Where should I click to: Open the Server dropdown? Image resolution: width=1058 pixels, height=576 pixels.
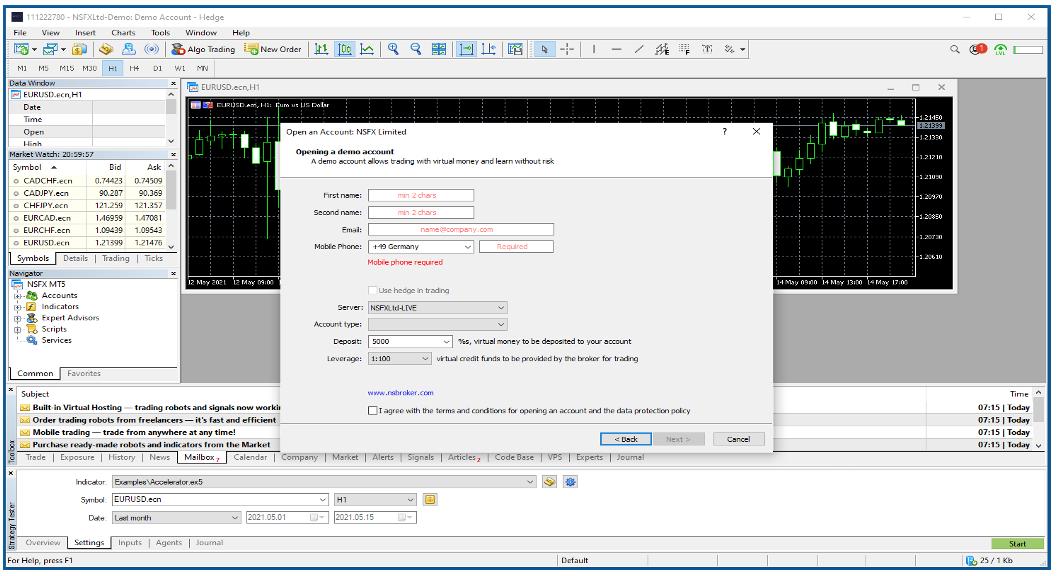click(x=438, y=308)
